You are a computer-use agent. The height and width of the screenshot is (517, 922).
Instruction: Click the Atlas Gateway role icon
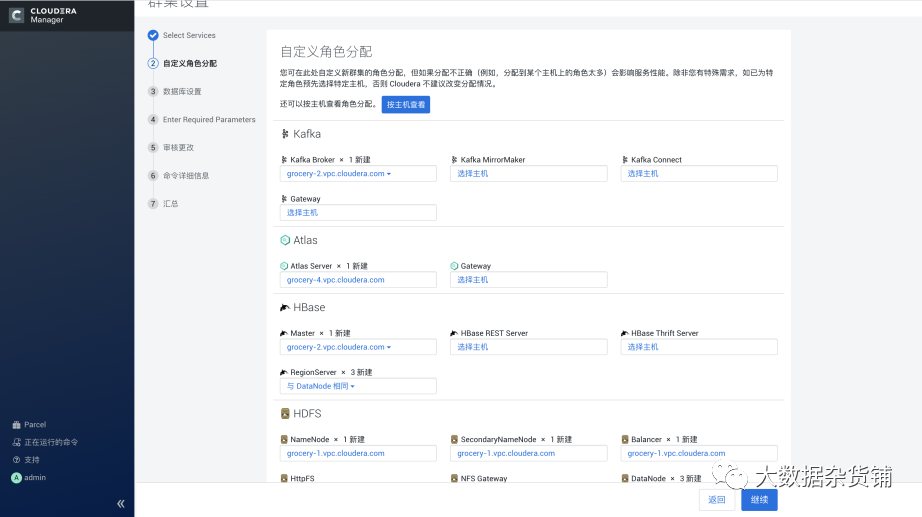pos(455,266)
